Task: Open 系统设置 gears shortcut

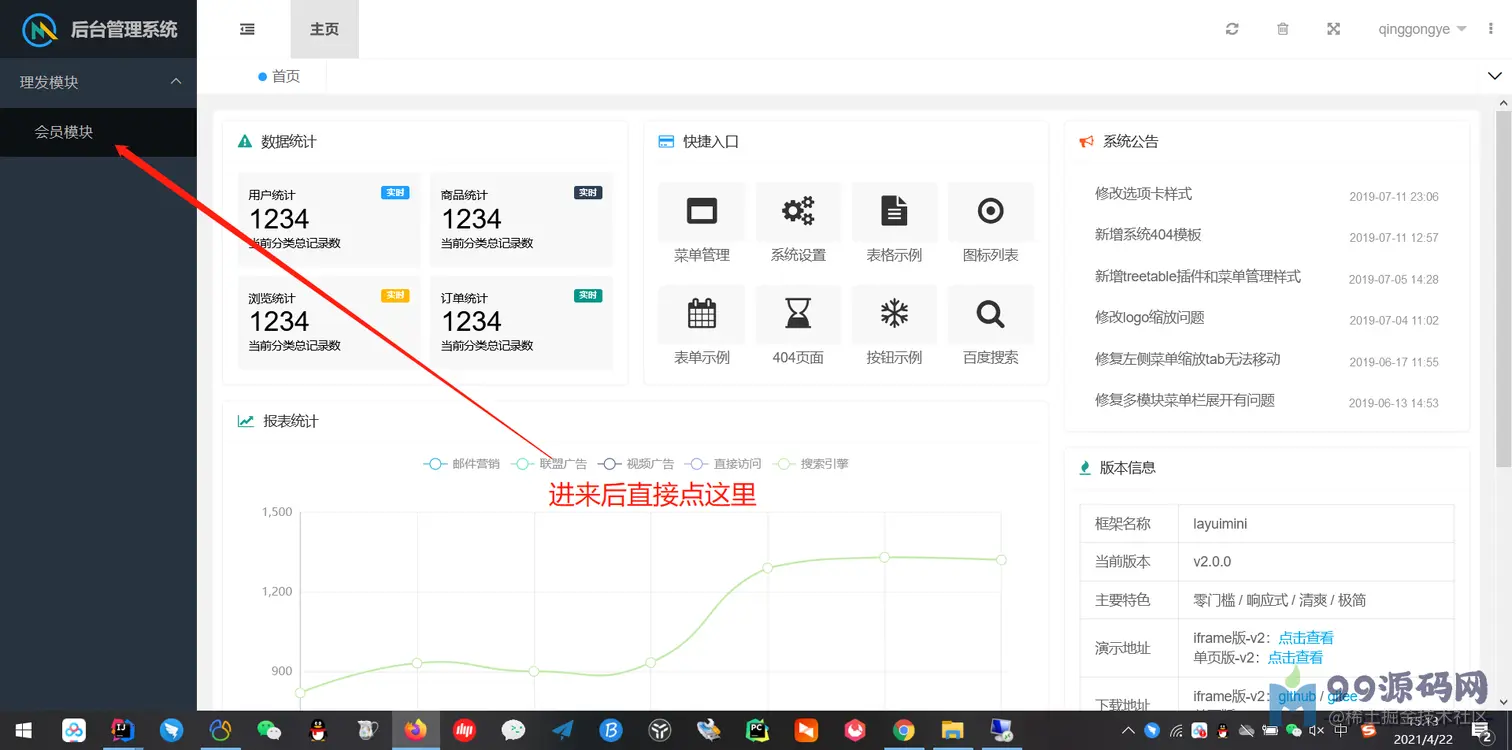Action: coord(798,223)
